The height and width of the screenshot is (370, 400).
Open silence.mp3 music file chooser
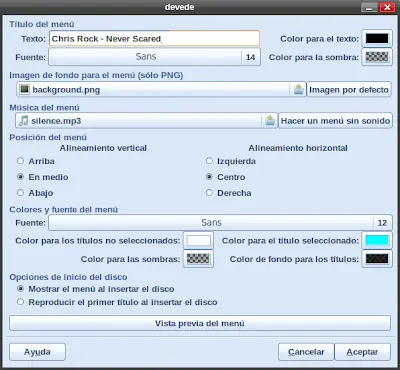pyautogui.click(x=146, y=120)
